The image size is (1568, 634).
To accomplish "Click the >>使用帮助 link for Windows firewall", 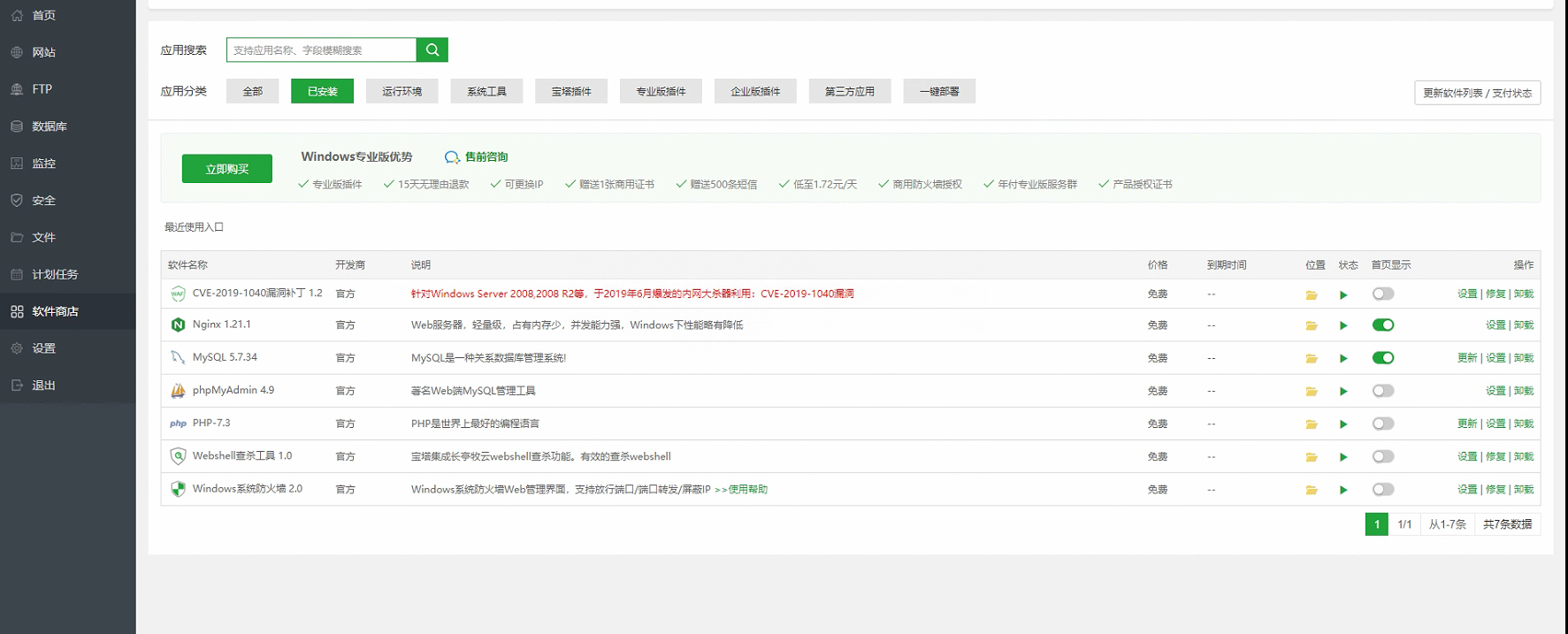I will (741, 490).
